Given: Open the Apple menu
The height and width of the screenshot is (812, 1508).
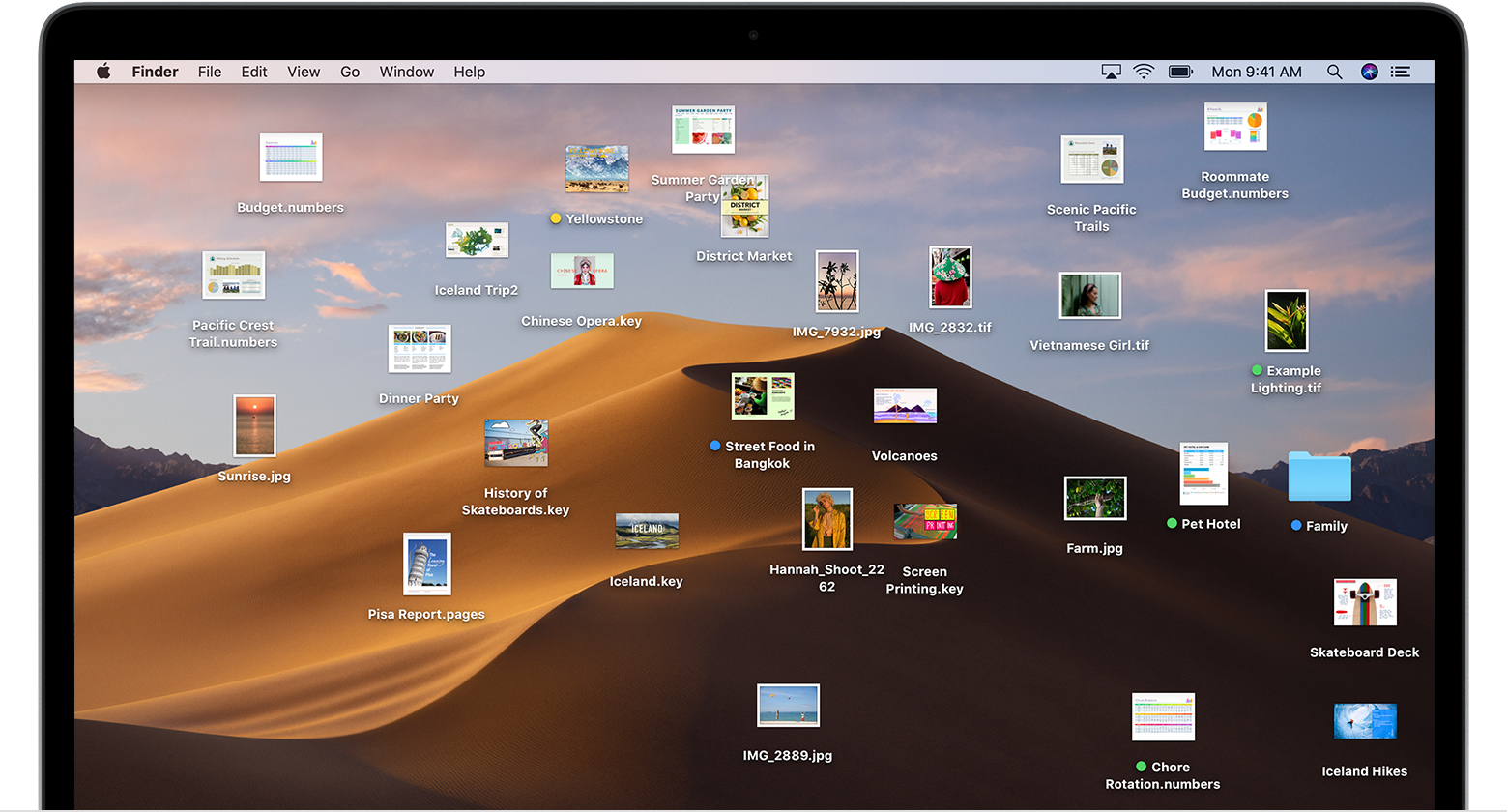Looking at the screenshot, I should pos(103,72).
